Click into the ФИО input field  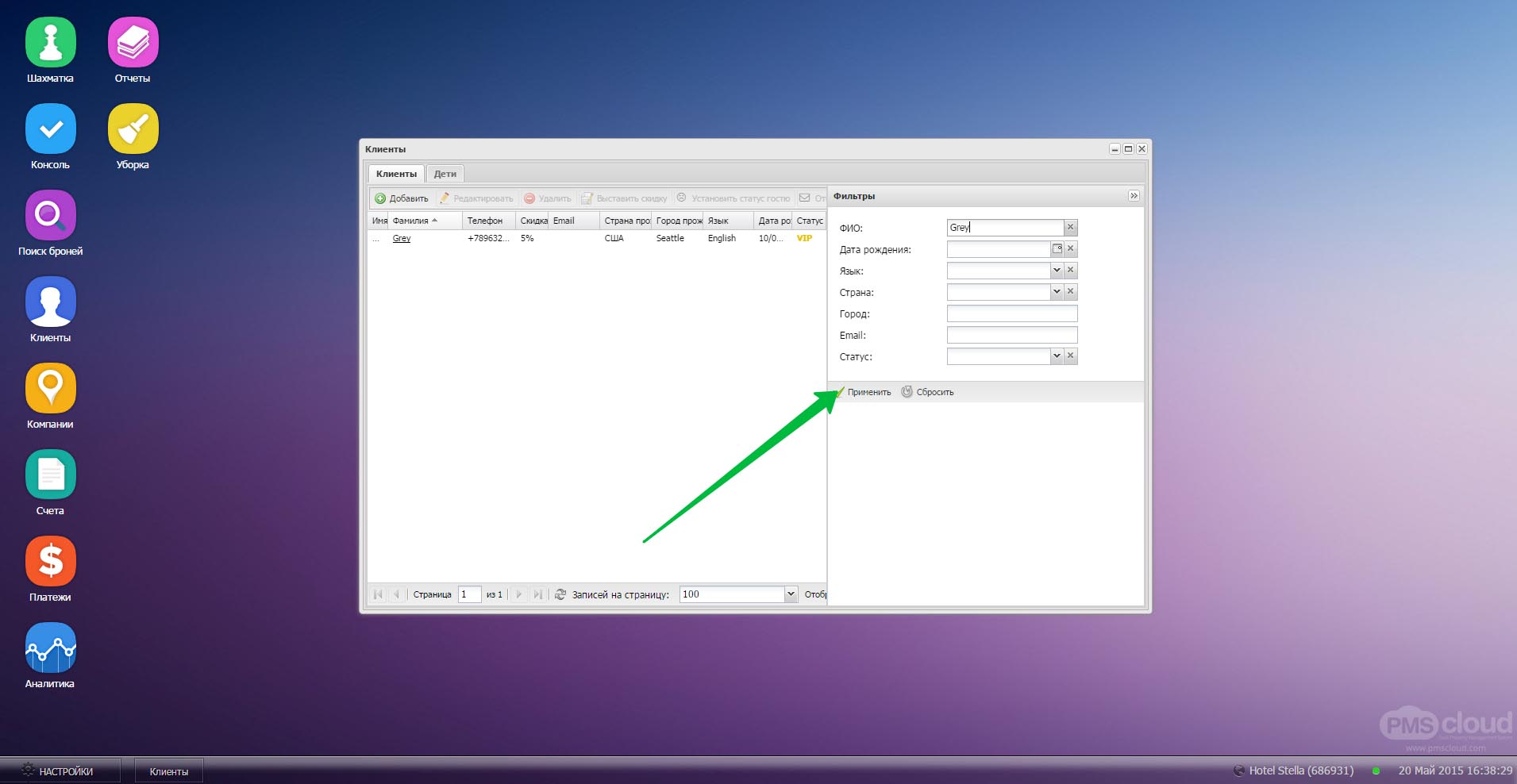pos(1005,228)
